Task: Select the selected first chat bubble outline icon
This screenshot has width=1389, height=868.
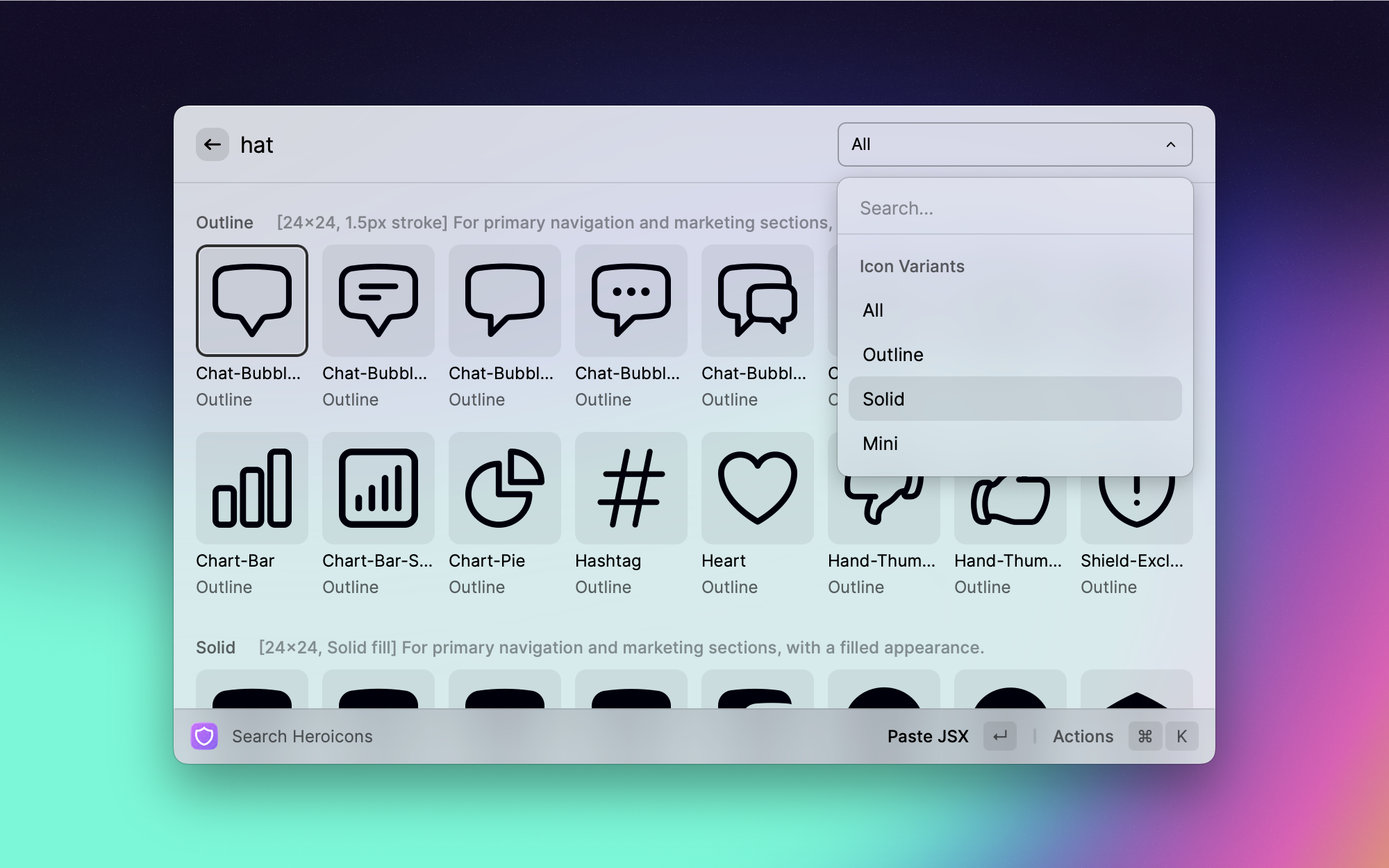Action: [252, 301]
